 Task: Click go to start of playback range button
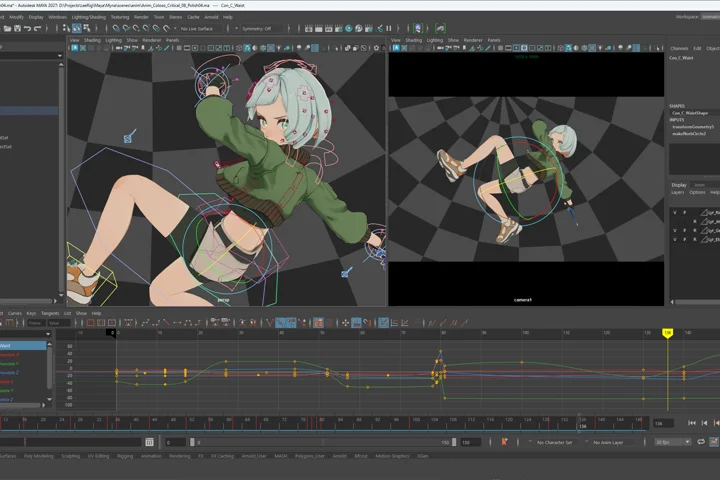tap(692, 423)
